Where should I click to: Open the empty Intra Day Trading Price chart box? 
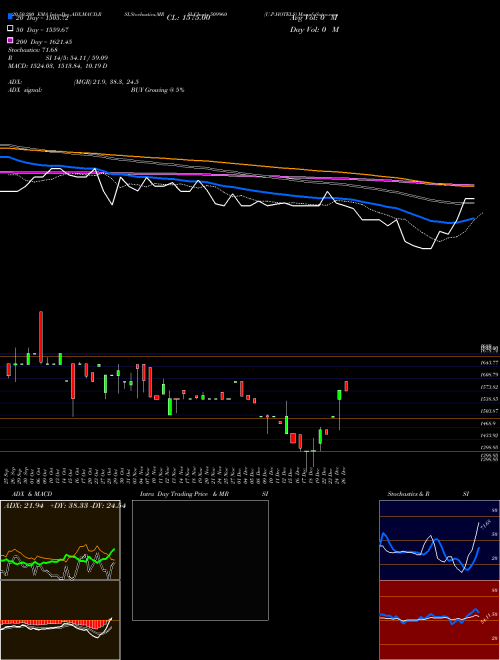pos(200,560)
